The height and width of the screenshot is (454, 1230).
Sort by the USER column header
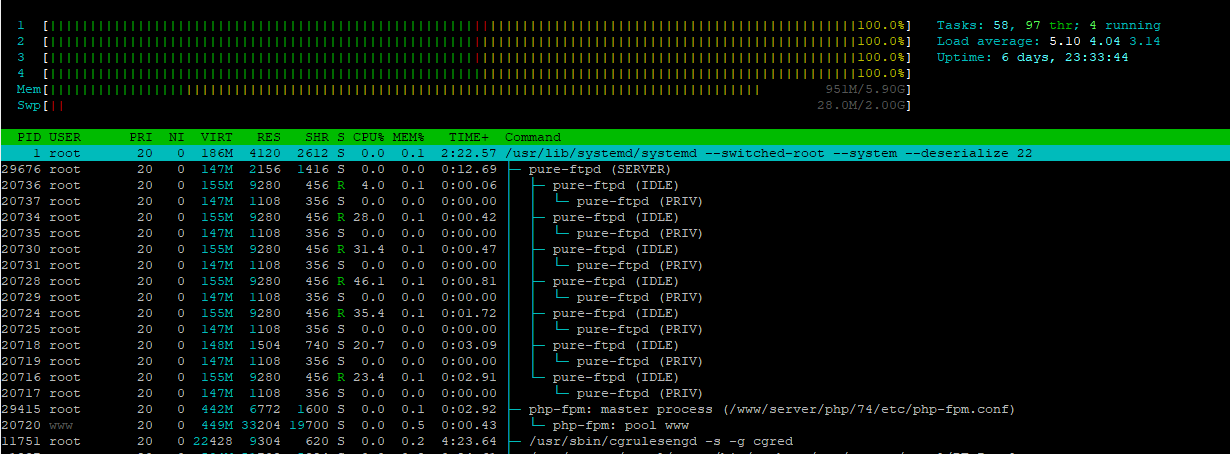pyautogui.click(x=65, y=137)
